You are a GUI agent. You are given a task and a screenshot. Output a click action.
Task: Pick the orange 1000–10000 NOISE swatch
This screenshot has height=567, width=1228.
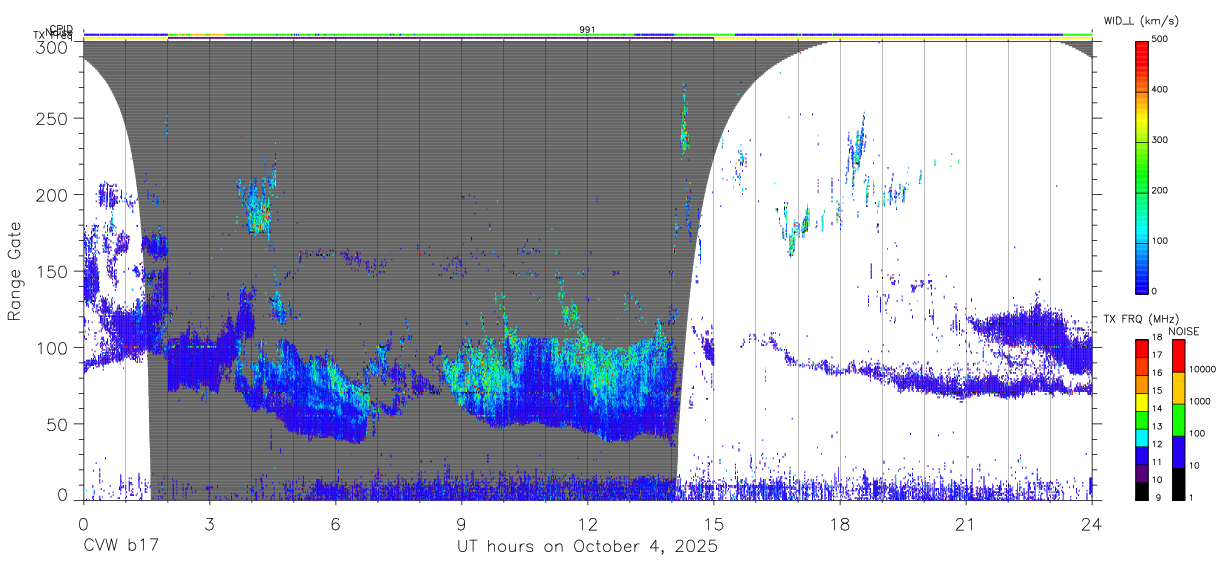coord(1178,388)
